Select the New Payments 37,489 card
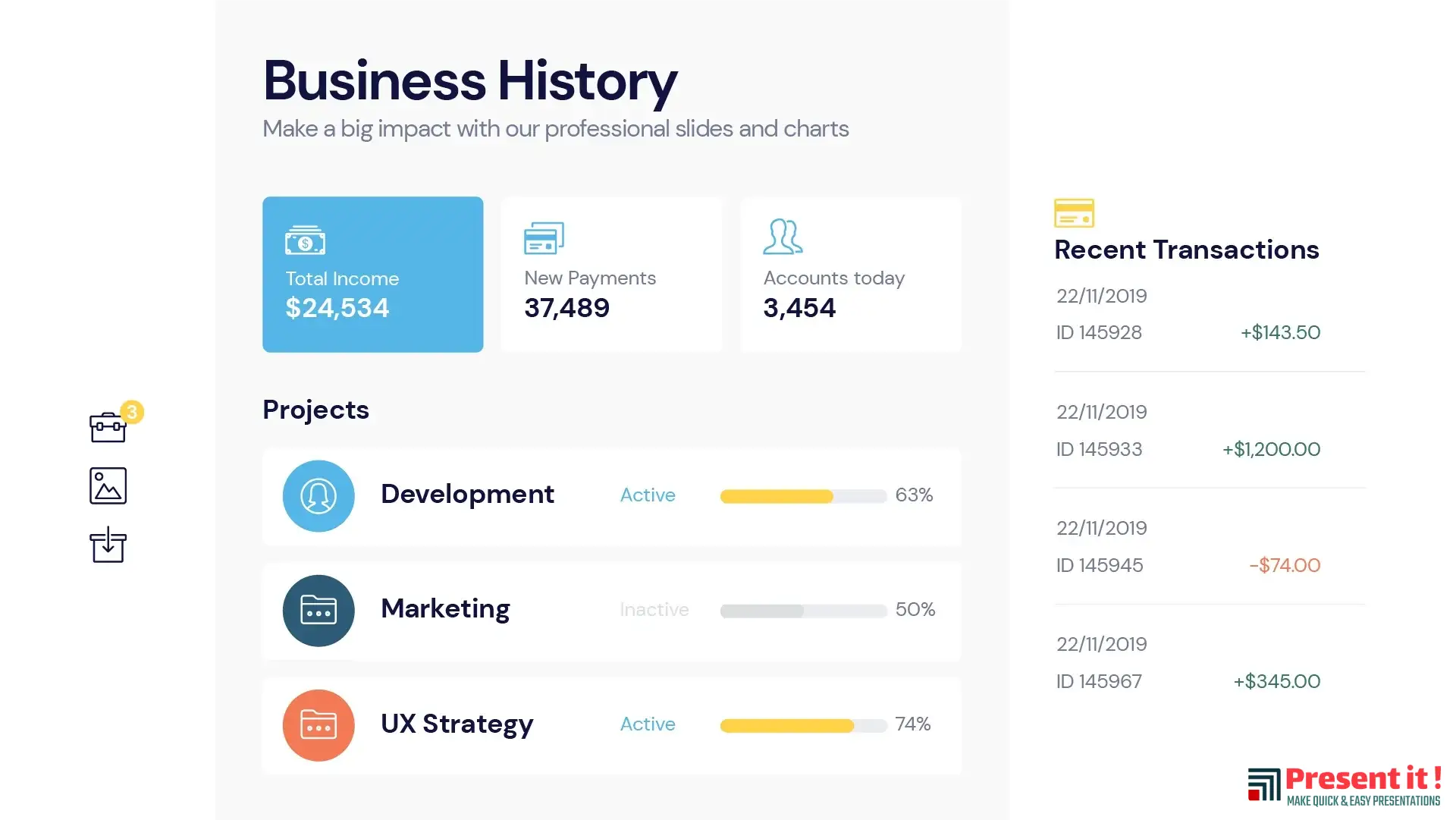 (611, 275)
